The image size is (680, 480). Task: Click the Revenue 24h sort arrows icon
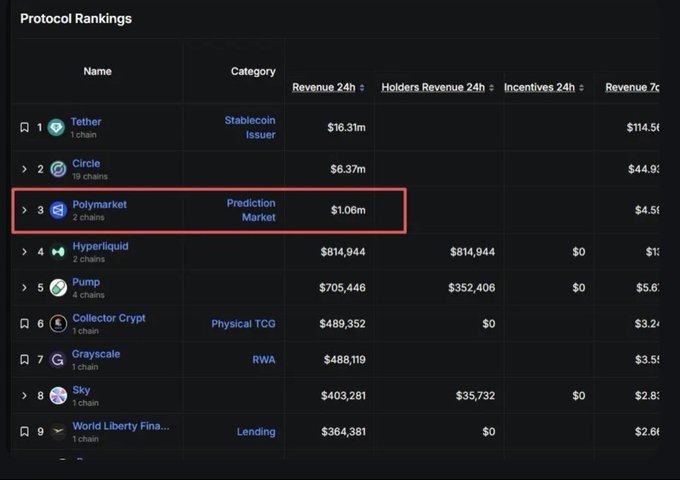(362, 88)
